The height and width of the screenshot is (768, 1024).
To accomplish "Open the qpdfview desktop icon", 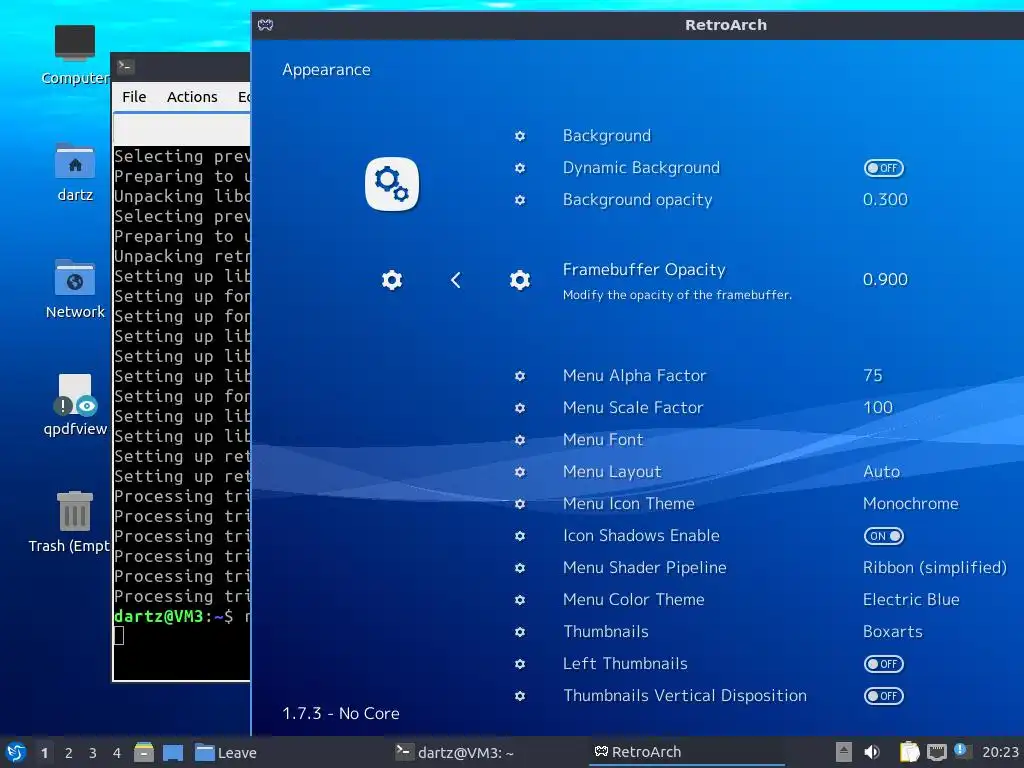I will (x=74, y=396).
